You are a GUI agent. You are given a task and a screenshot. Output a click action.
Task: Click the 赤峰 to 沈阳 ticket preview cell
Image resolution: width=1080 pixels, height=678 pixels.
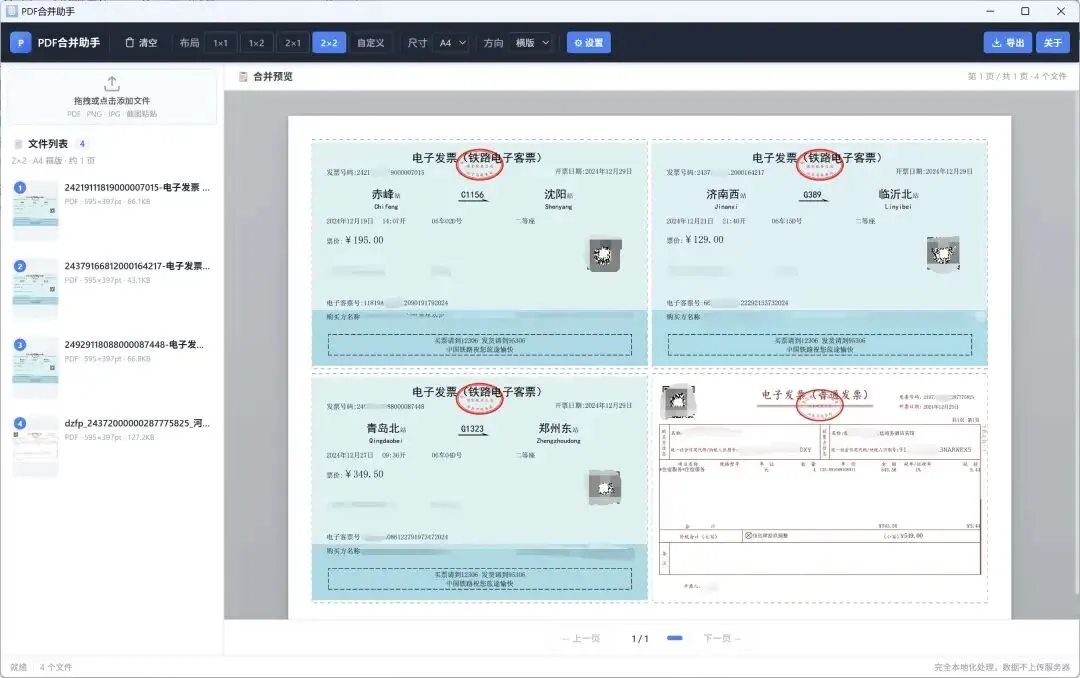point(479,253)
